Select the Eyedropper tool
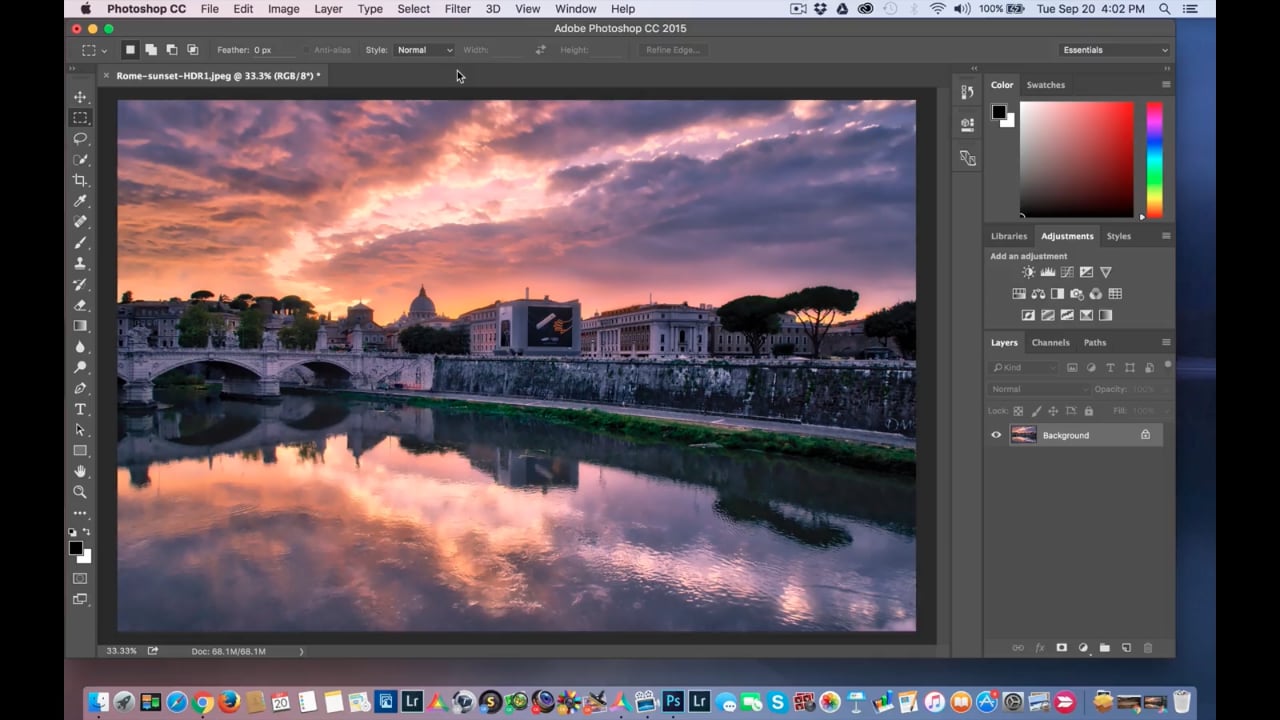The height and width of the screenshot is (720, 1280). pyautogui.click(x=80, y=201)
